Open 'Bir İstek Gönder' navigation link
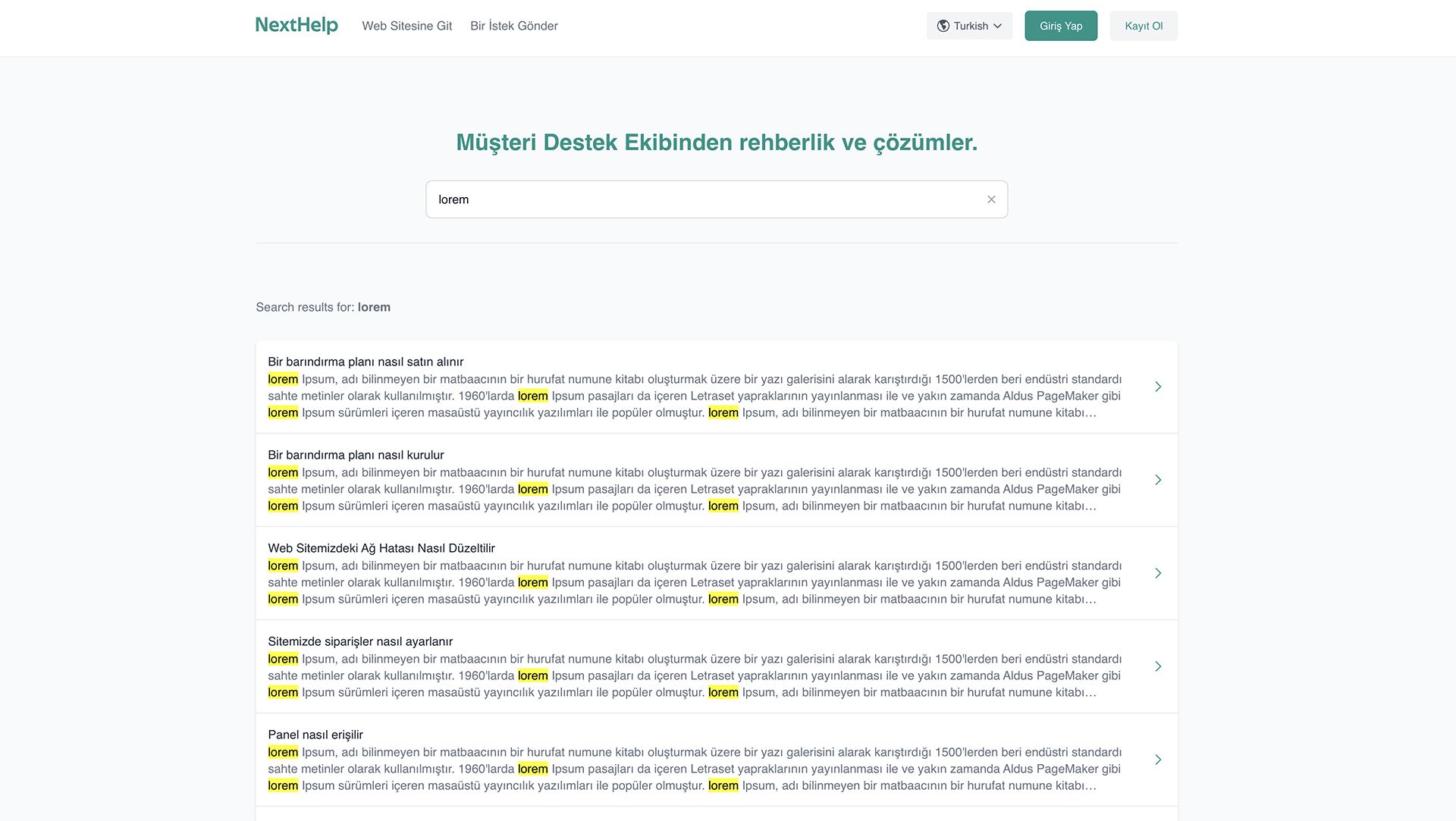 [x=513, y=26]
